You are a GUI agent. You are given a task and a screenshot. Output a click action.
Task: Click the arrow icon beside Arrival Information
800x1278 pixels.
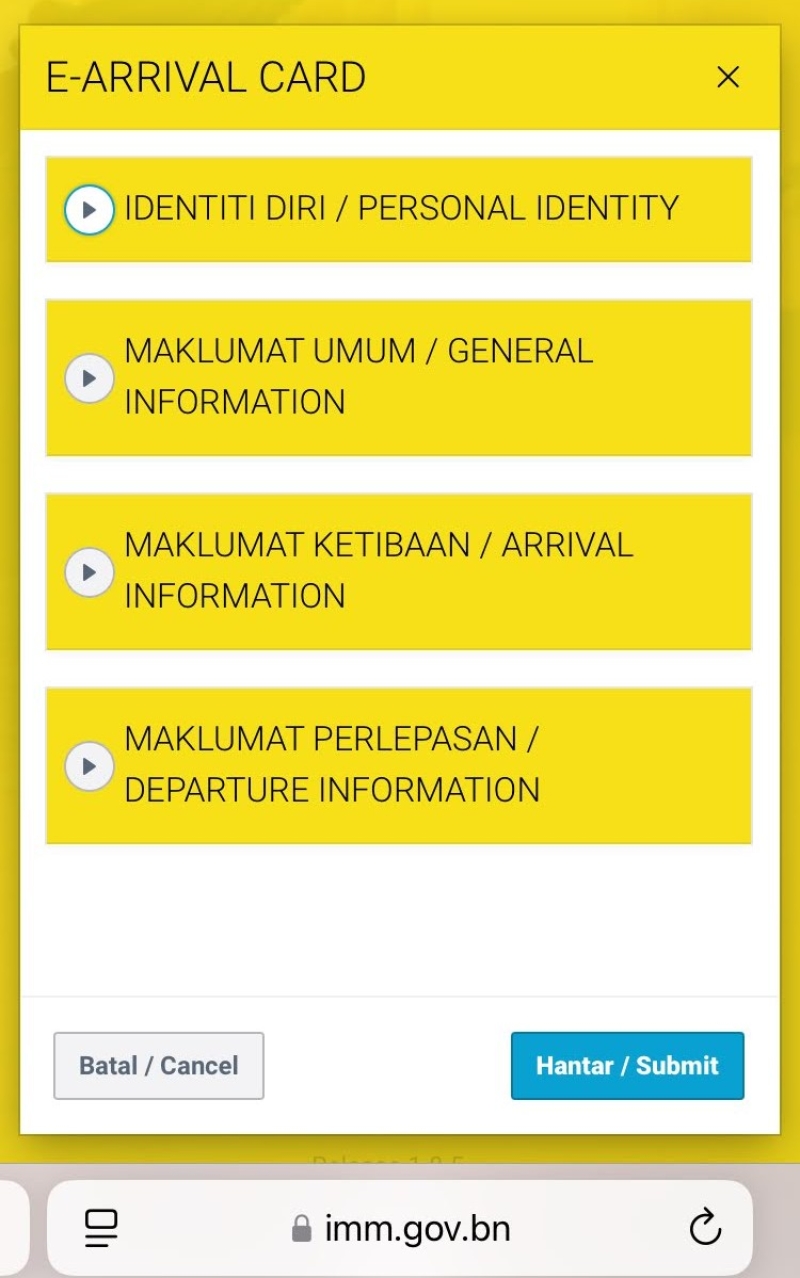89,573
